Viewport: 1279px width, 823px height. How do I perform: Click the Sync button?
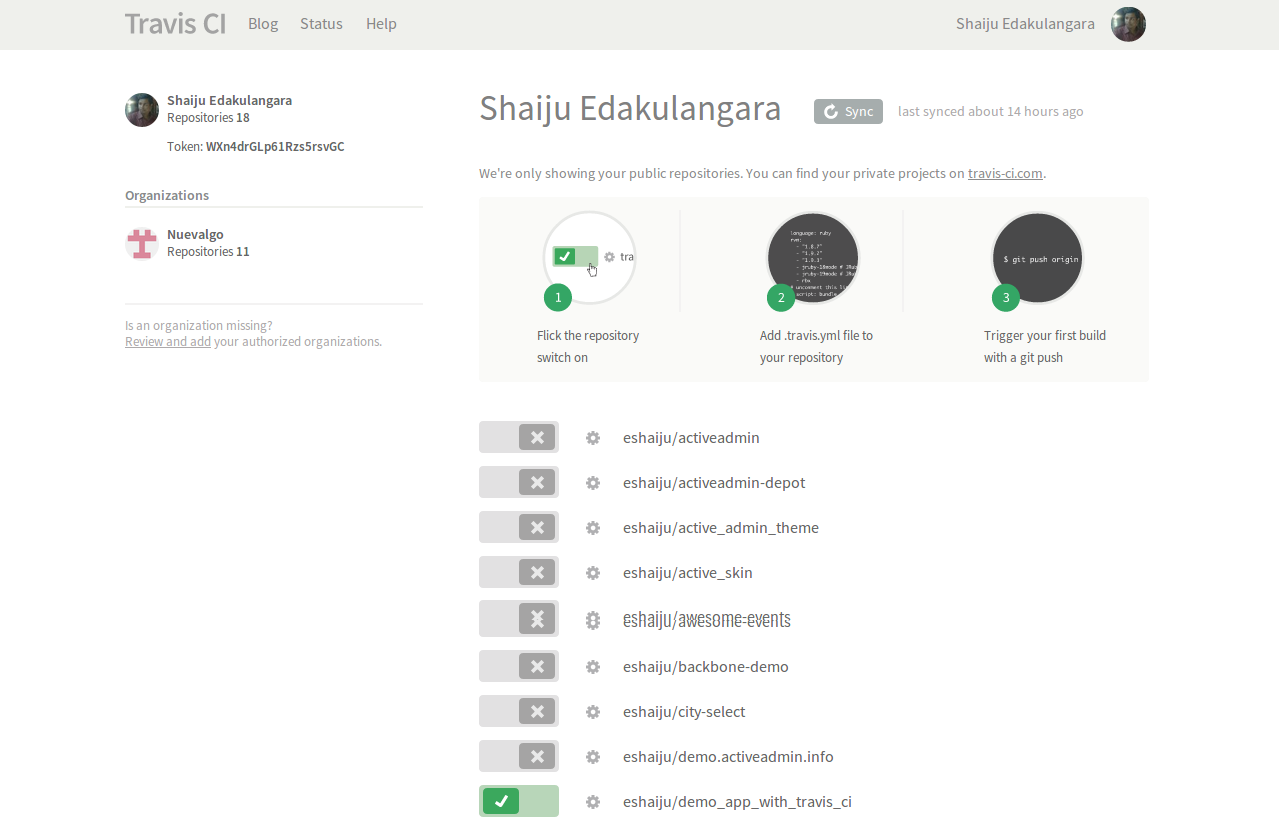tap(847, 111)
